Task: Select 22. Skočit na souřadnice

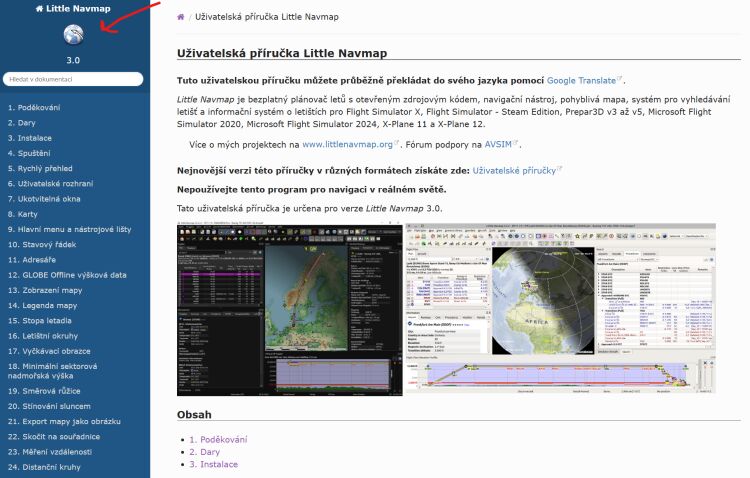Action: (x=54, y=437)
